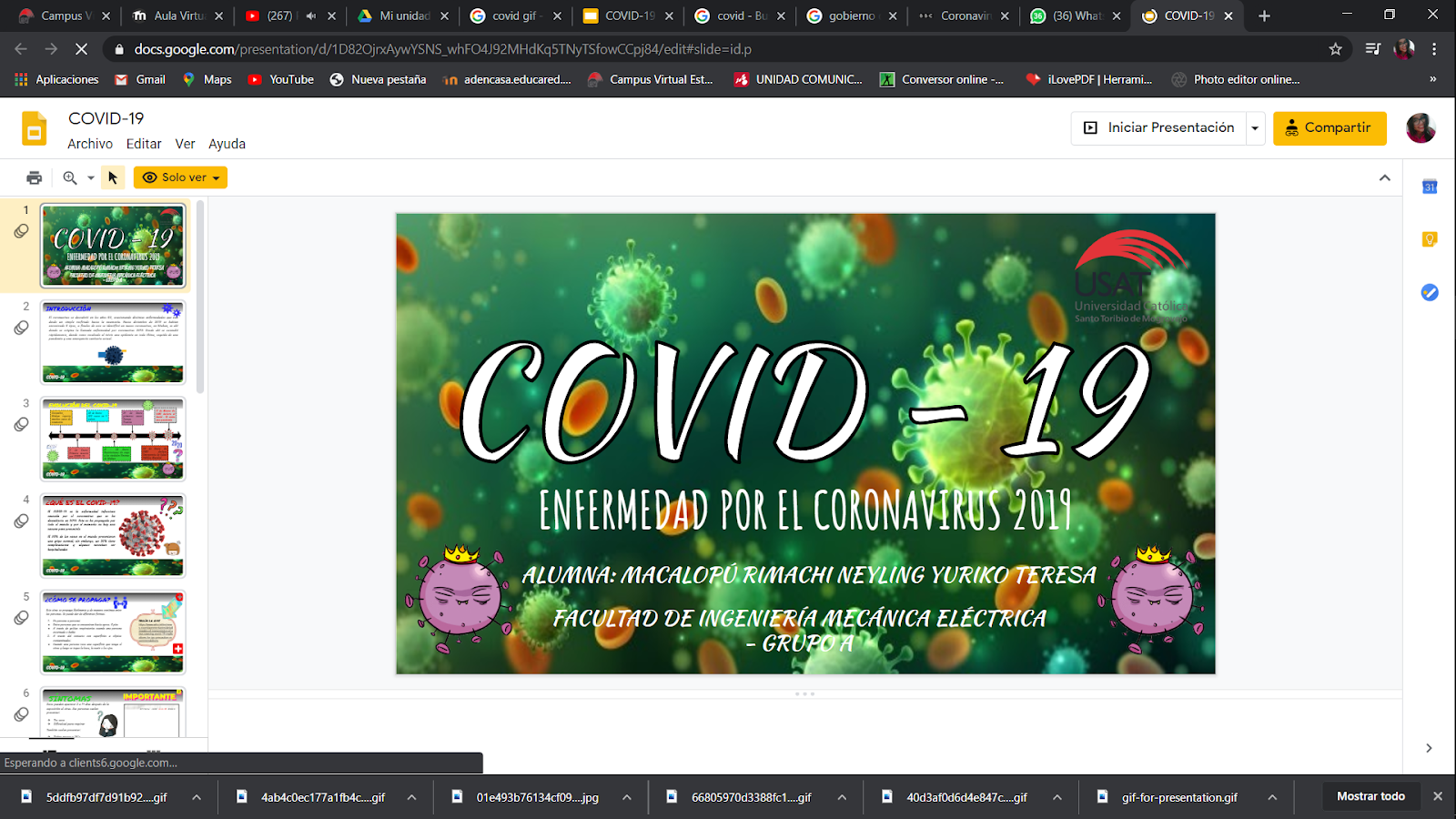Open the Aplicaciones apps shortcut
This screenshot has width=1456, height=819.
pos(56,79)
